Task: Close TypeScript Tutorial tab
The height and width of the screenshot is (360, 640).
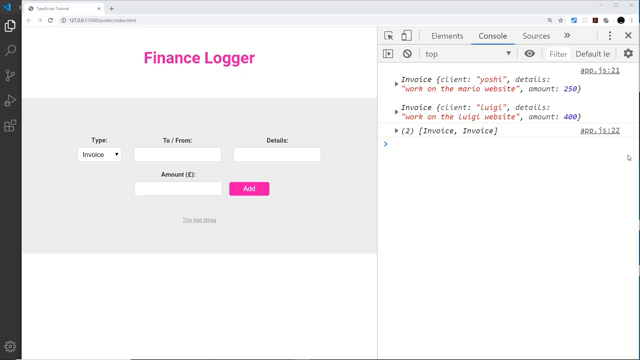Action: (99, 9)
